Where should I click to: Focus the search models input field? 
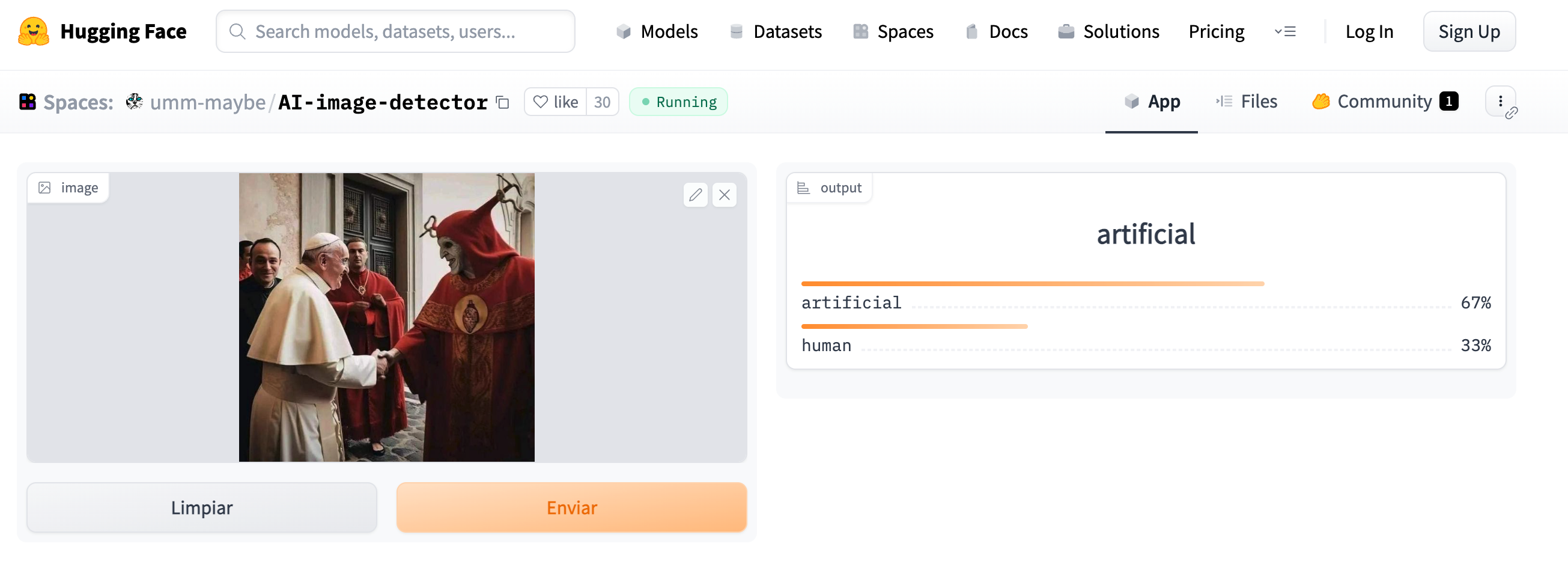tap(396, 32)
